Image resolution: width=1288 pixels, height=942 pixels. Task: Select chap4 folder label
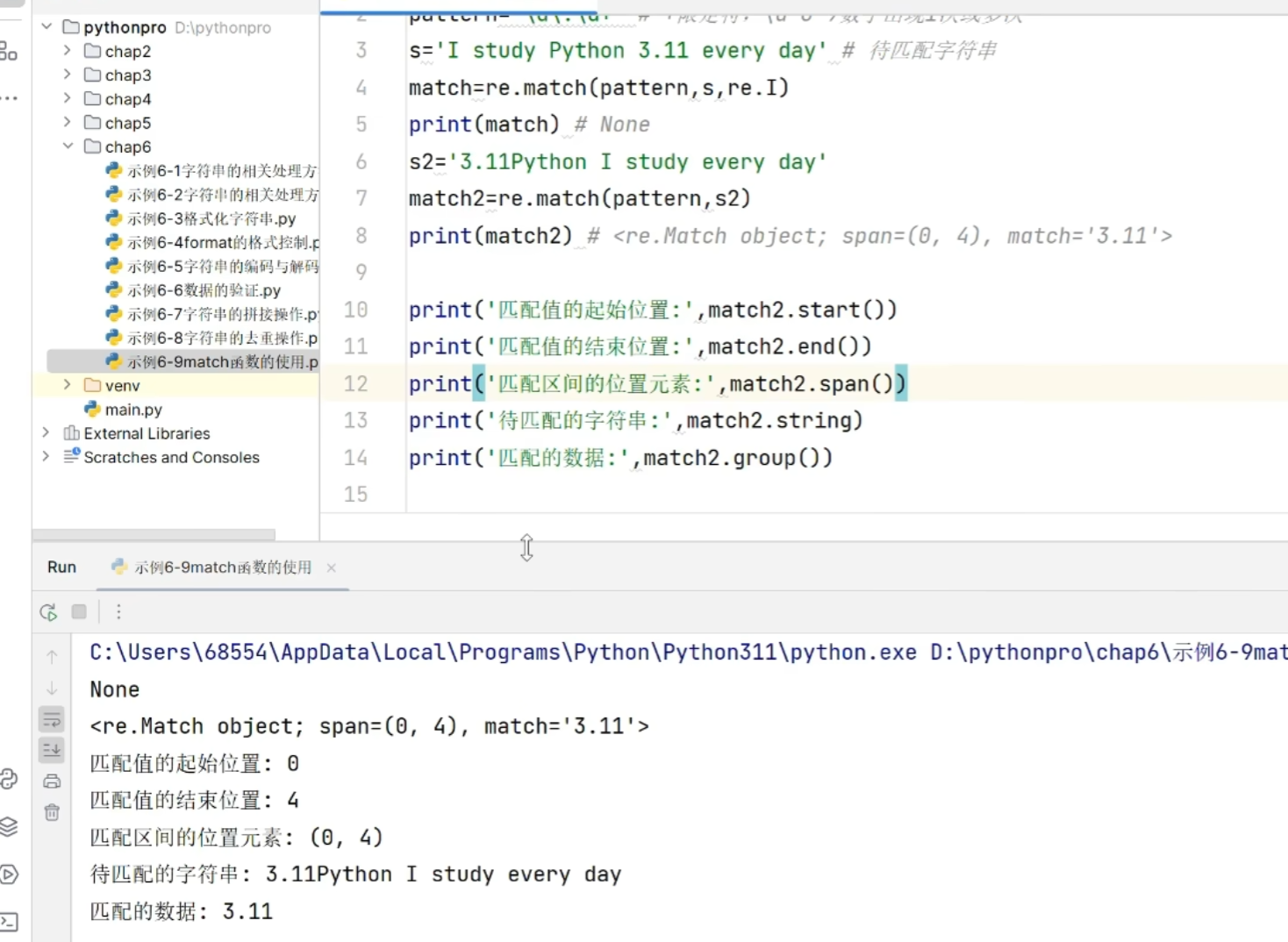point(128,99)
